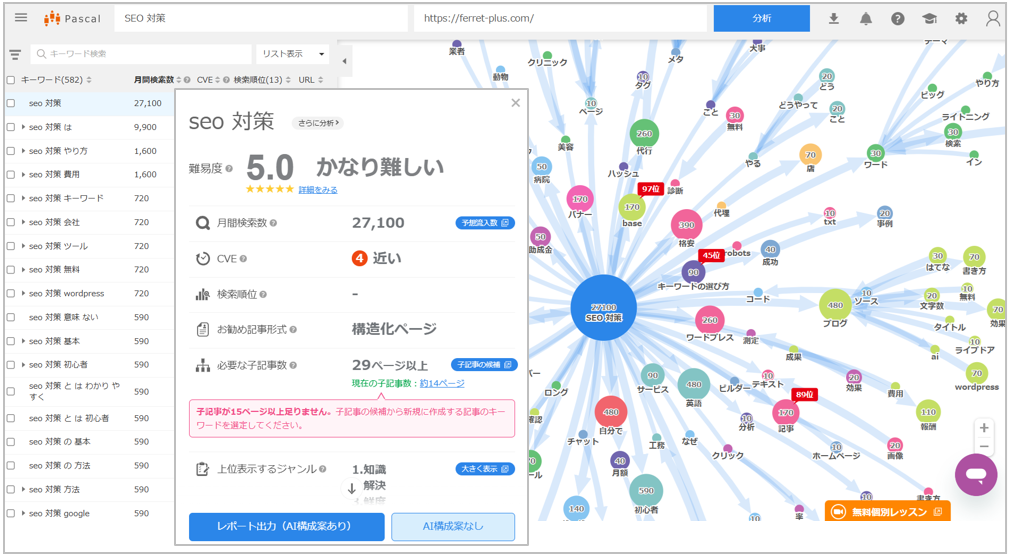Click the download icon in header
The width and height of the screenshot is (1009, 557).
[834, 19]
